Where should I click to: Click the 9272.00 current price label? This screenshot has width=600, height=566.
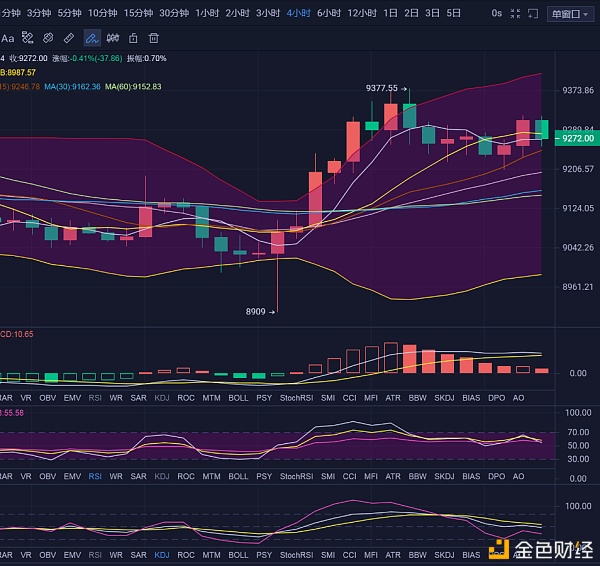pos(578,138)
